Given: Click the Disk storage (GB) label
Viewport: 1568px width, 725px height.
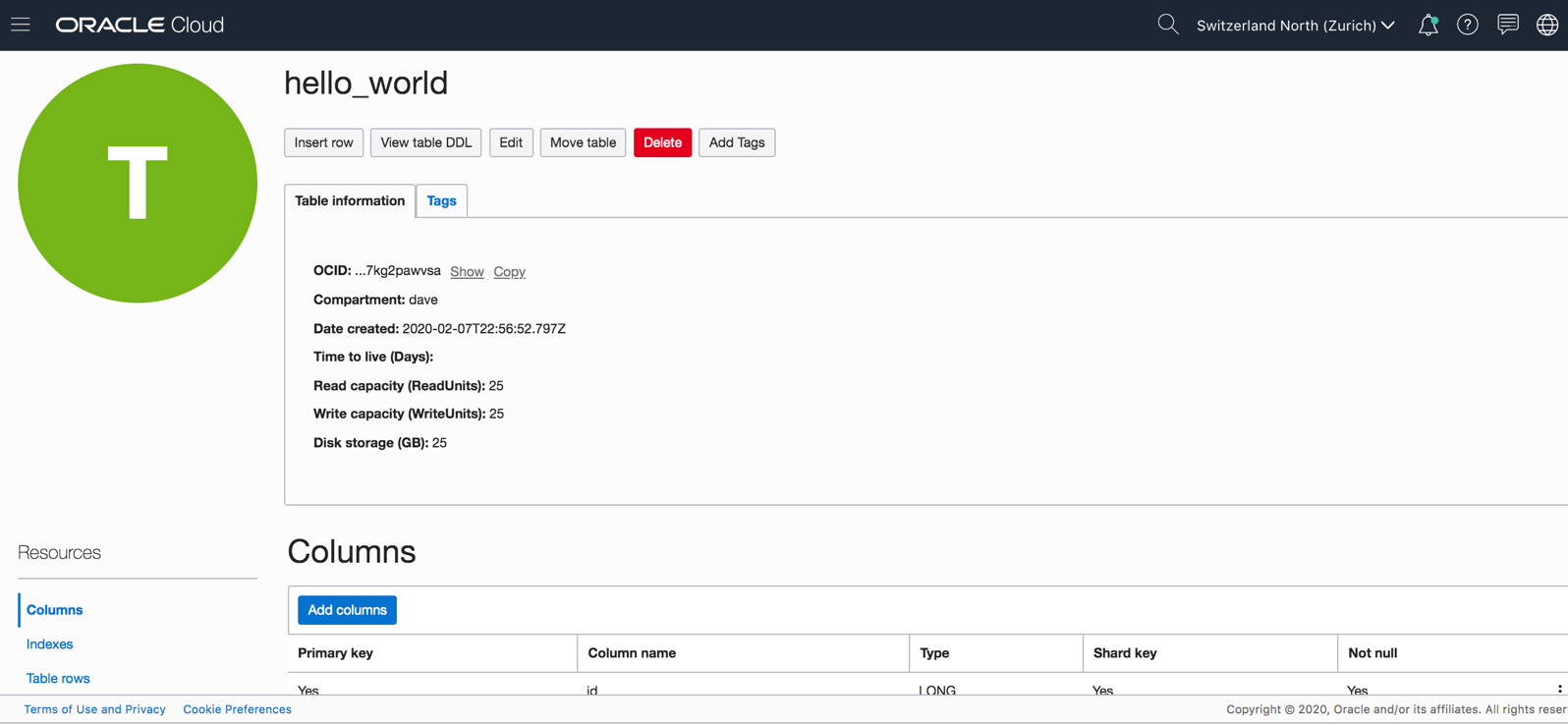Looking at the screenshot, I should click(x=370, y=443).
